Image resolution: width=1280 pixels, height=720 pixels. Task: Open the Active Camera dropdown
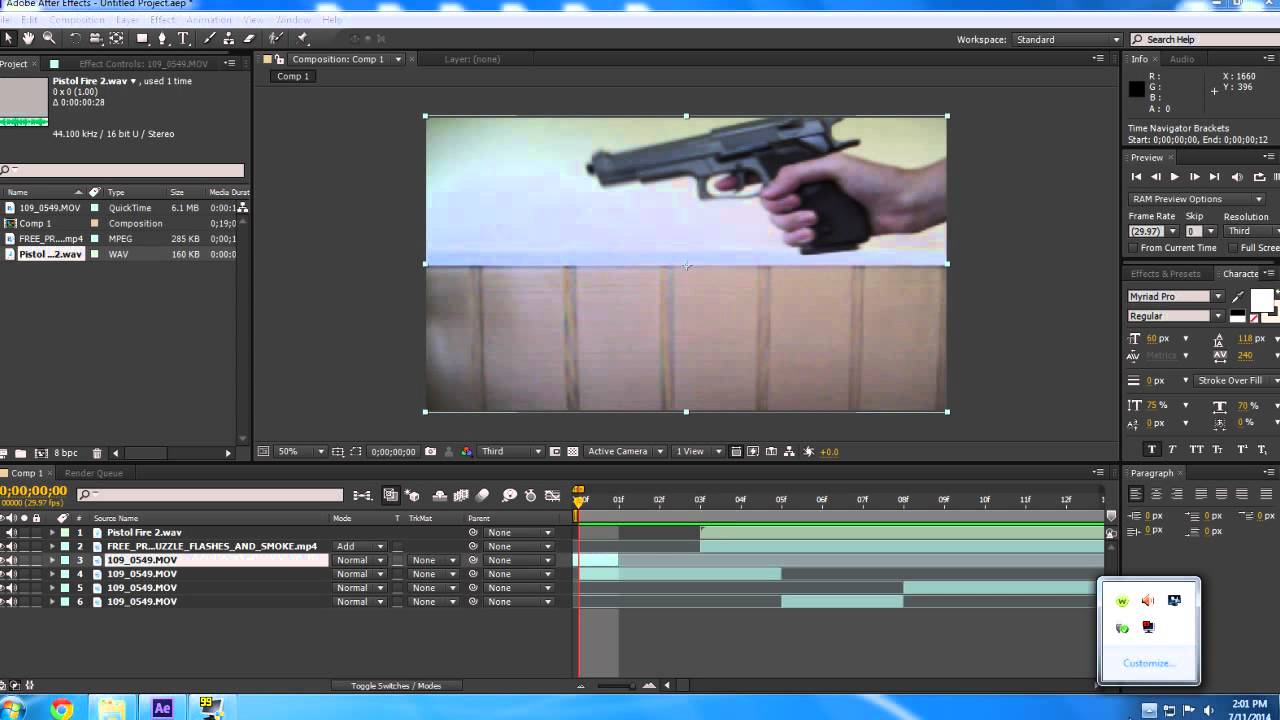[626, 451]
